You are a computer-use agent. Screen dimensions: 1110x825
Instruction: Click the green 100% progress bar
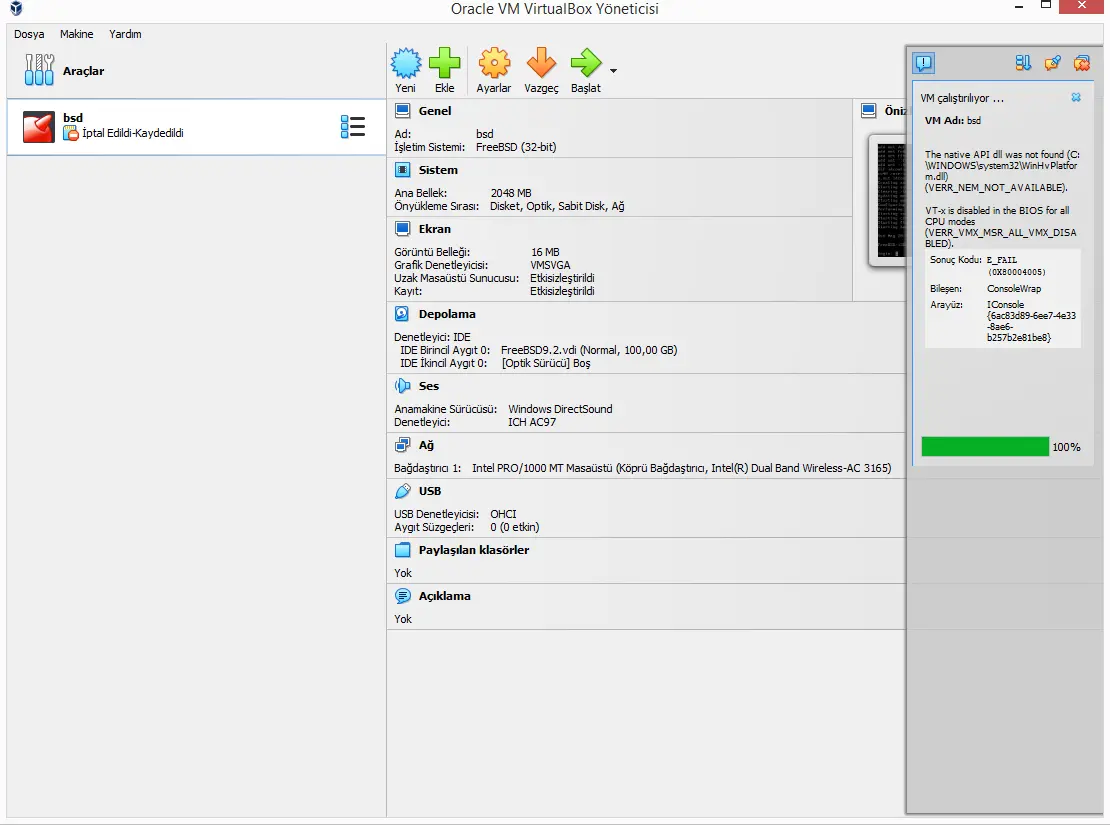[985, 446]
